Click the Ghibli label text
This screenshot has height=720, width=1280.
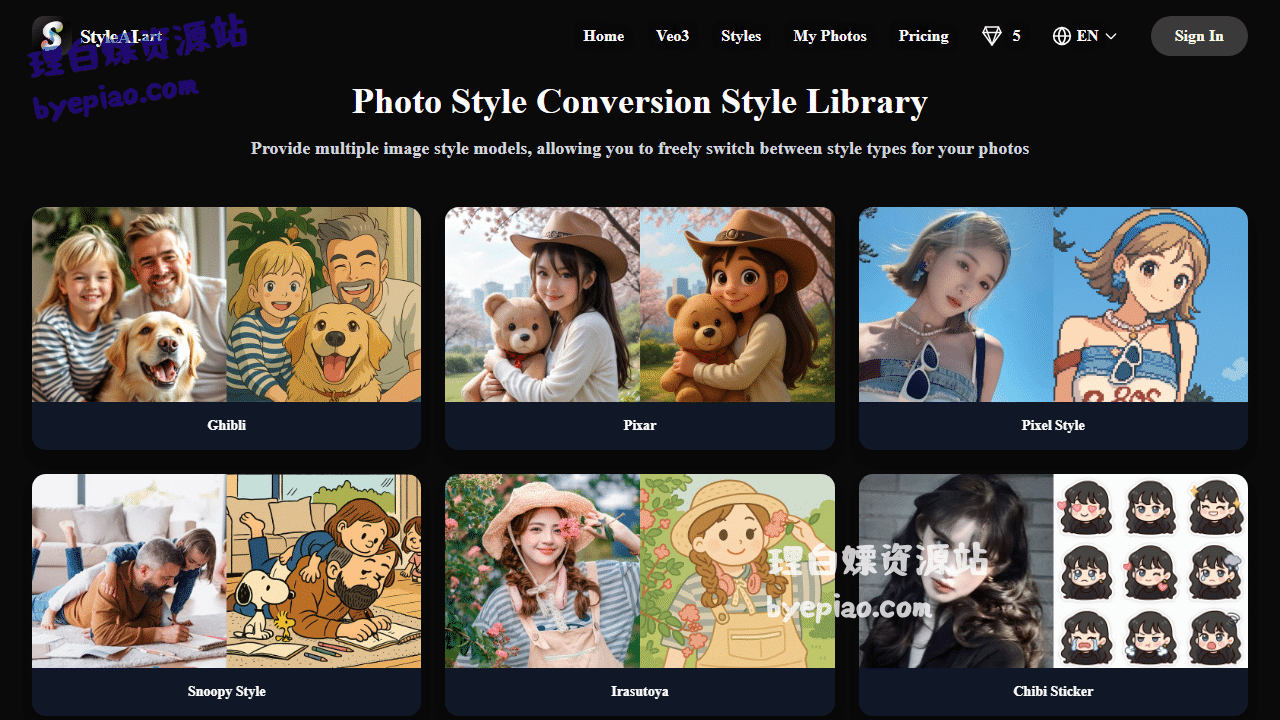tap(227, 425)
